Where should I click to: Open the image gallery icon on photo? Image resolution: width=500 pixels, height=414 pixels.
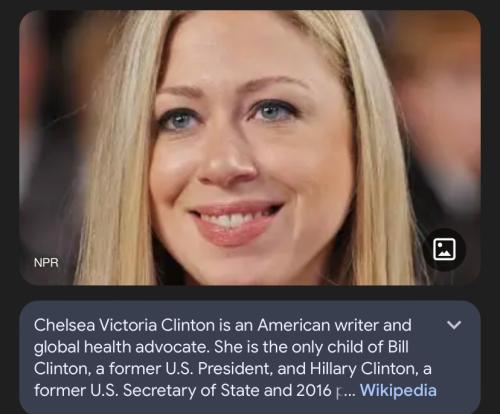click(444, 250)
